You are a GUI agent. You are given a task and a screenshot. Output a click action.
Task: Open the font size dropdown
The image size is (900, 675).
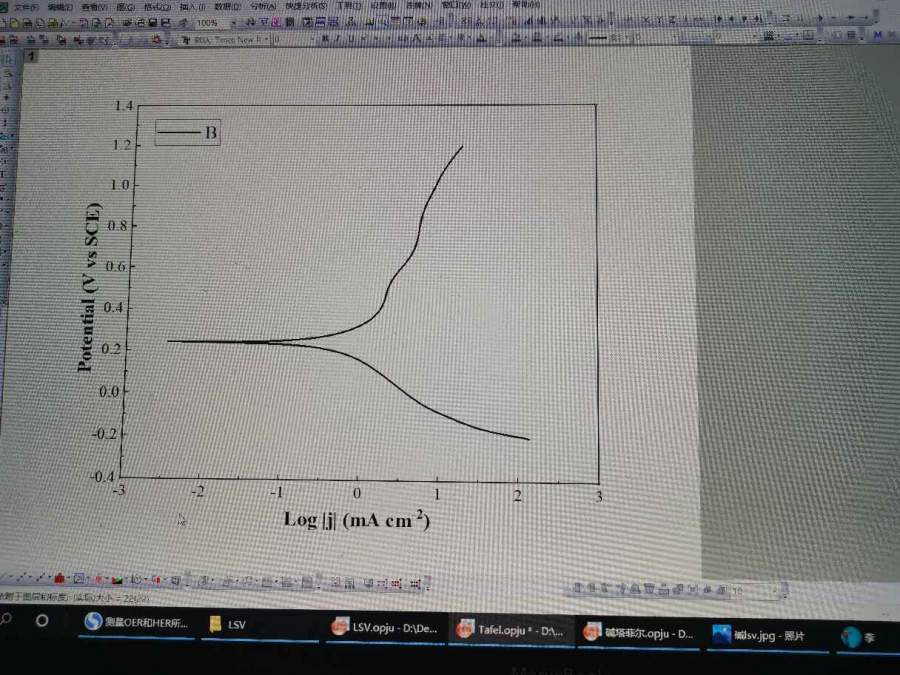click(312, 39)
